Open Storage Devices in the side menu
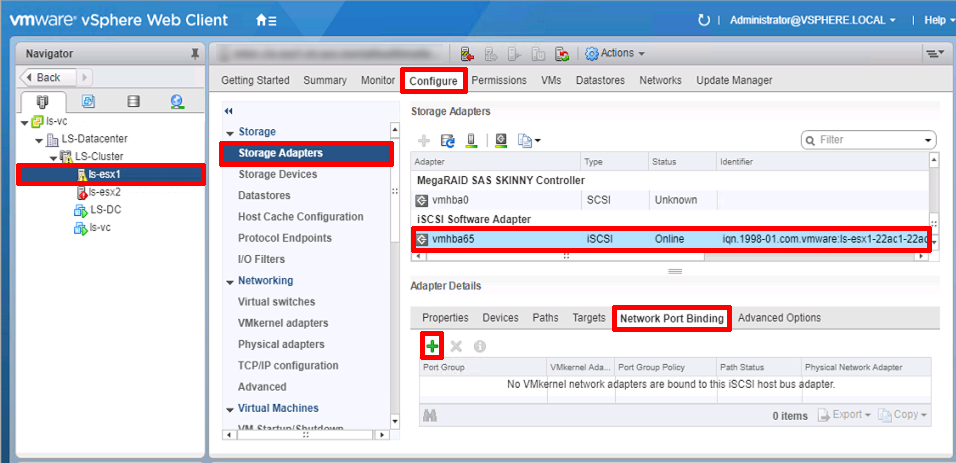 277,174
